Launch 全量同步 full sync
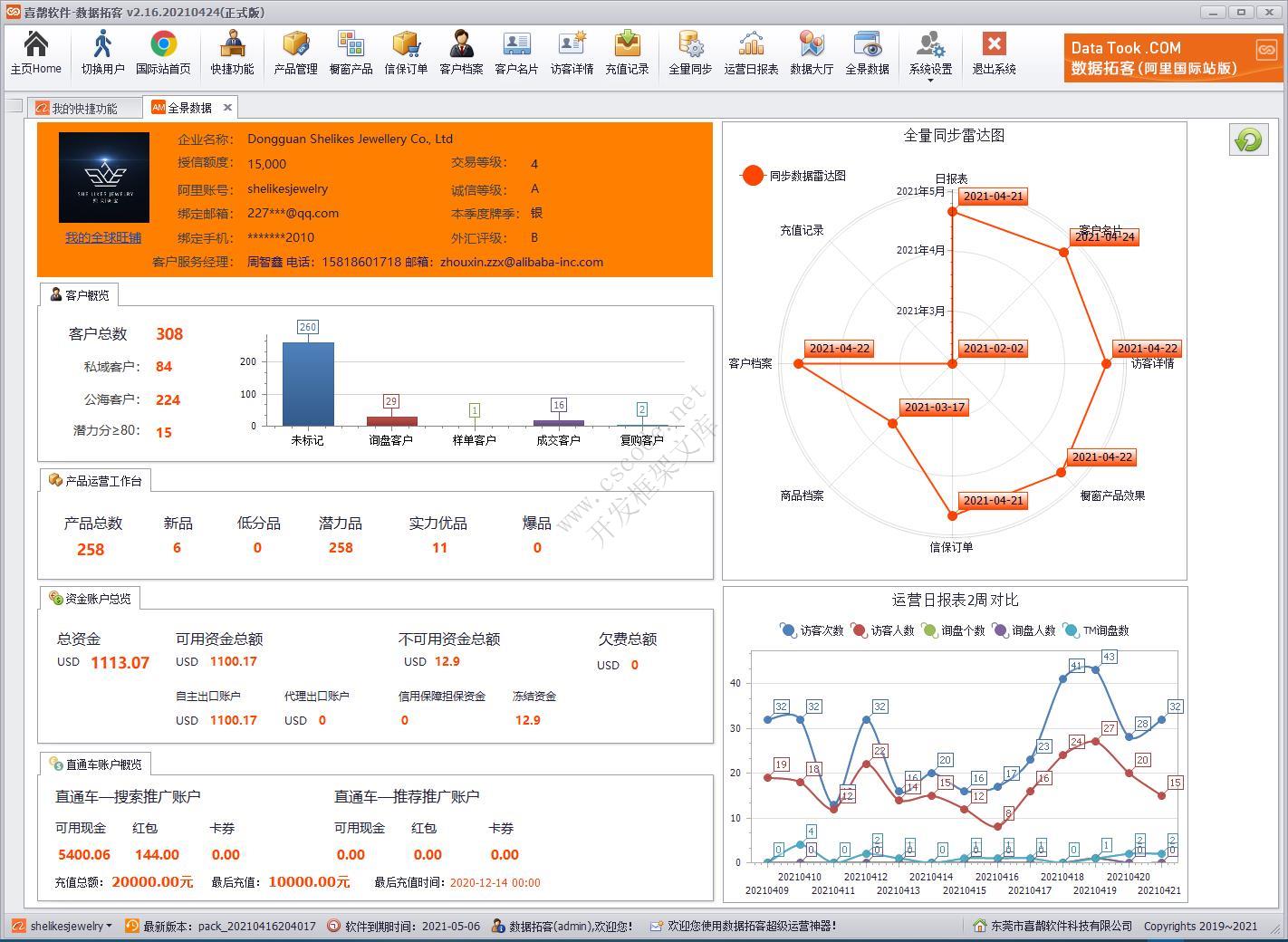1288x942 pixels. pyautogui.click(x=690, y=53)
